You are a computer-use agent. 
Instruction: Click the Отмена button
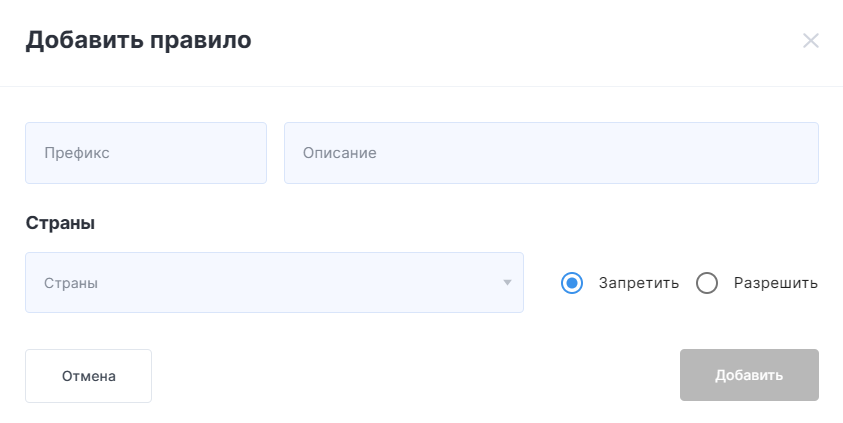point(88,376)
